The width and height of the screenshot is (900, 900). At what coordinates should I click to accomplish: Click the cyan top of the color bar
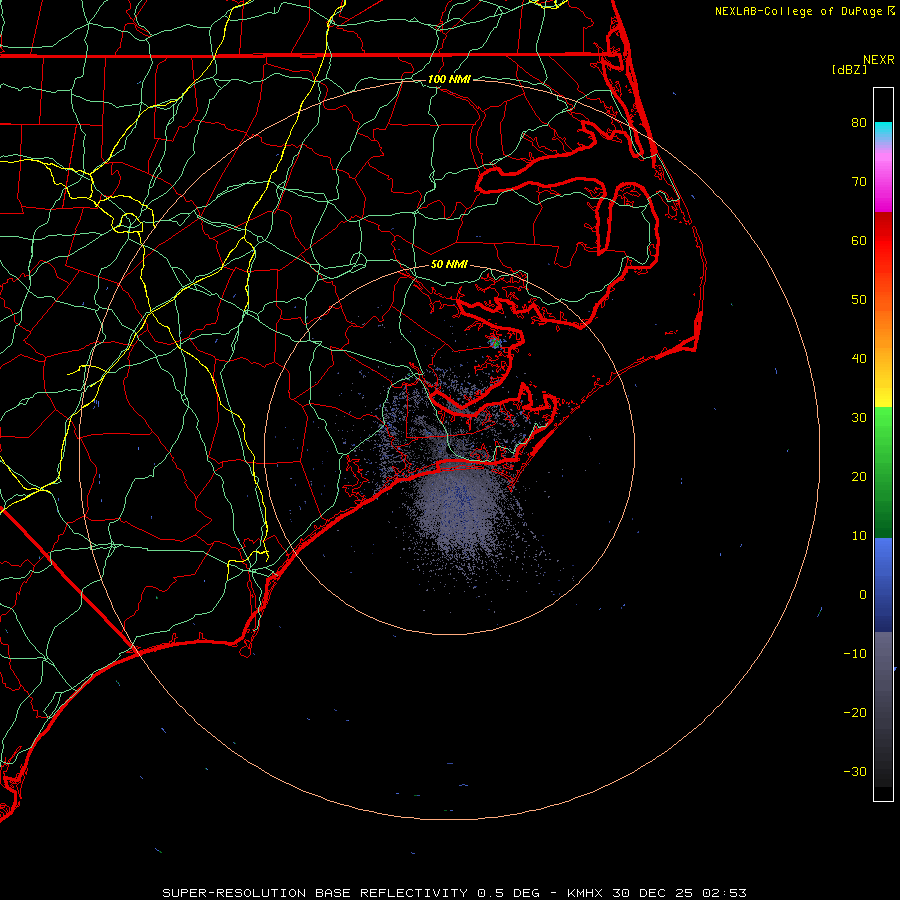click(883, 131)
